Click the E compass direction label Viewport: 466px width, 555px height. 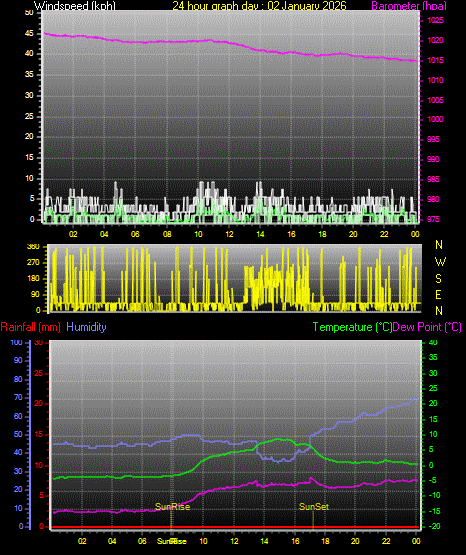tap(438, 294)
